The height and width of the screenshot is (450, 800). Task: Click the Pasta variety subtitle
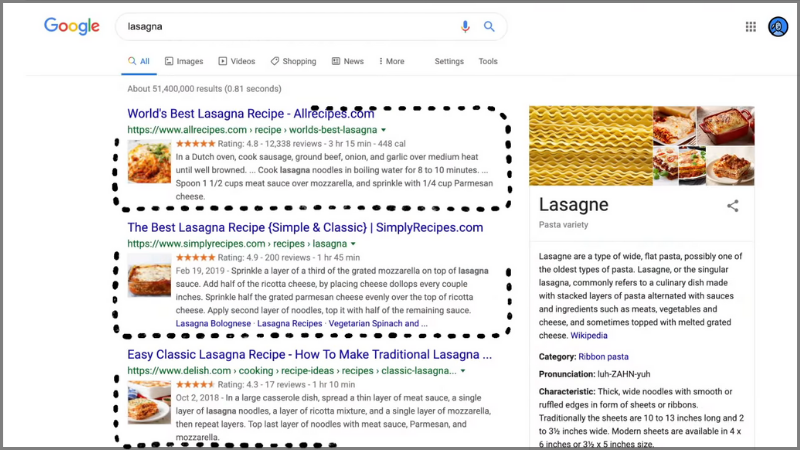(x=563, y=225)
